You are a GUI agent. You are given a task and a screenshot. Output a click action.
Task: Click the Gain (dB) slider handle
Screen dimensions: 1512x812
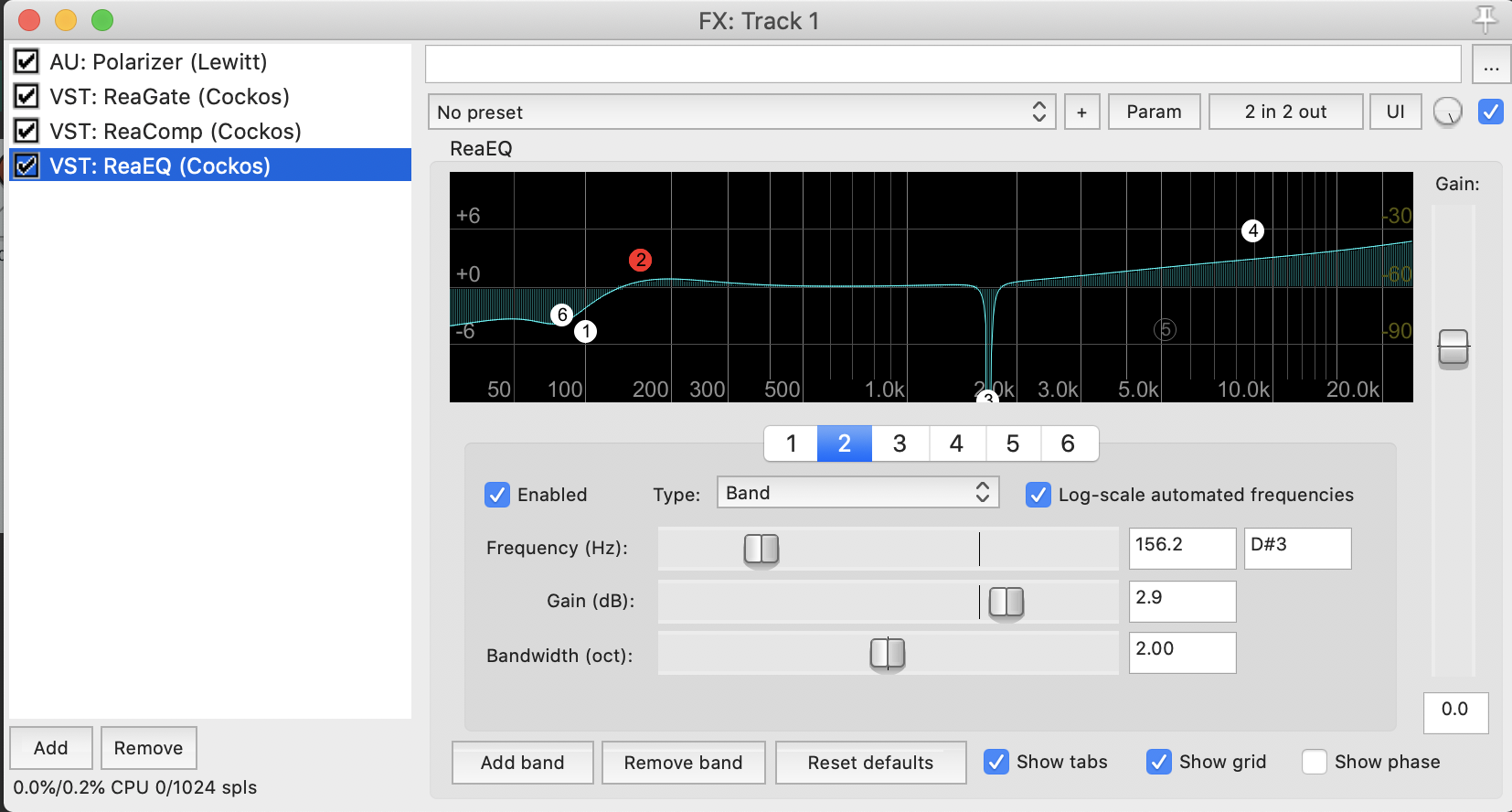point(1006,602)
